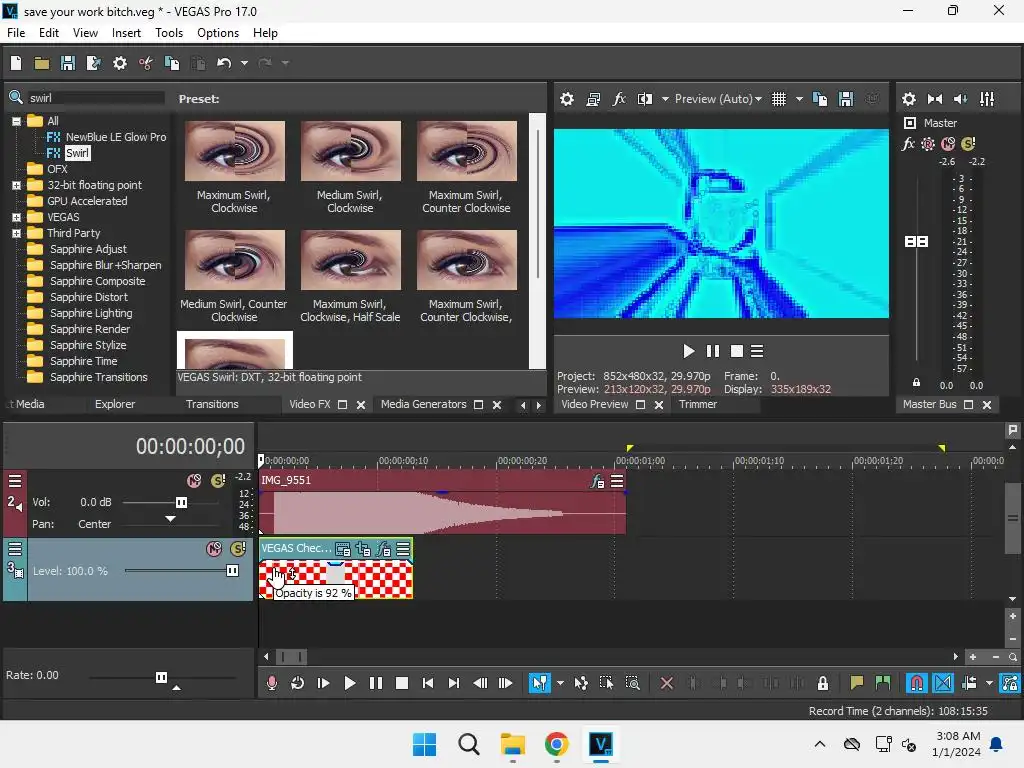Image resolution: width=1024 pixels, height=768 pixels.
Task: Open Video Preview project settings gear
Action: coord(567,99)
